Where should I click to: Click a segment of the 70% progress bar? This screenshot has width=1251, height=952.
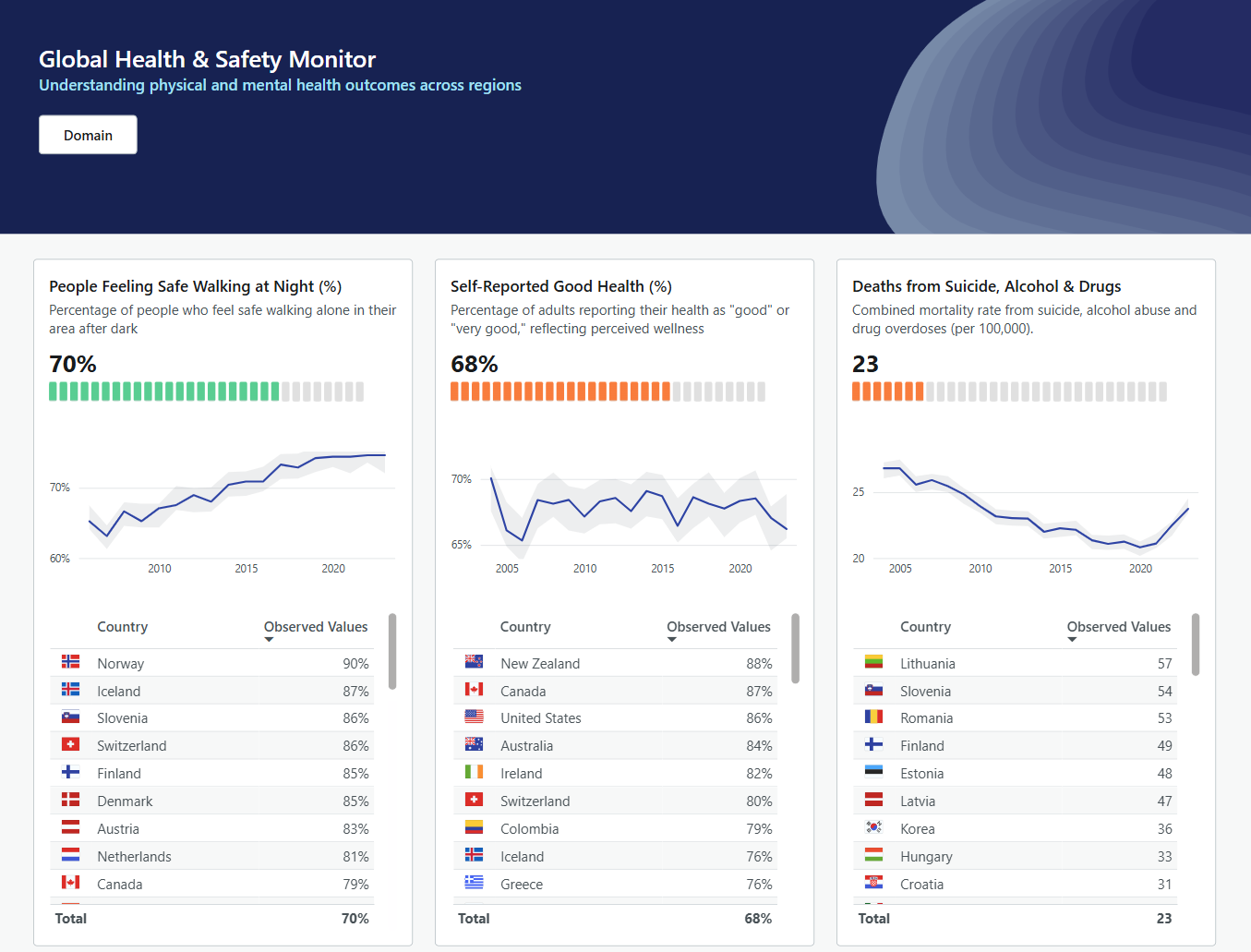[x=138, y=391]
